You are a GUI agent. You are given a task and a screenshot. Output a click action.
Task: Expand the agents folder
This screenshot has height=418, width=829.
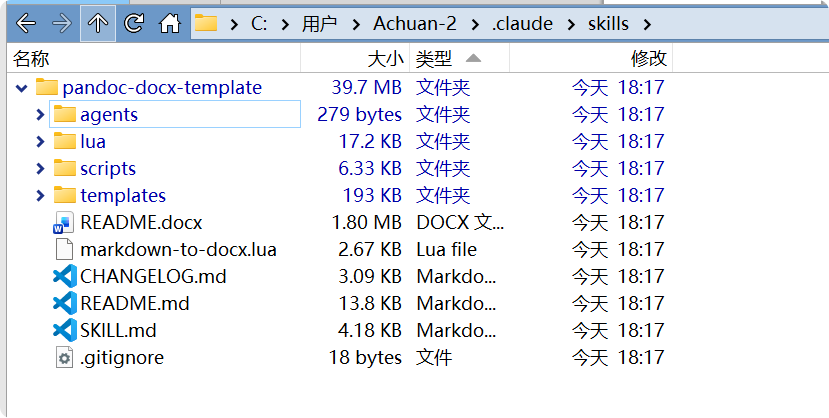click(40, 114)
